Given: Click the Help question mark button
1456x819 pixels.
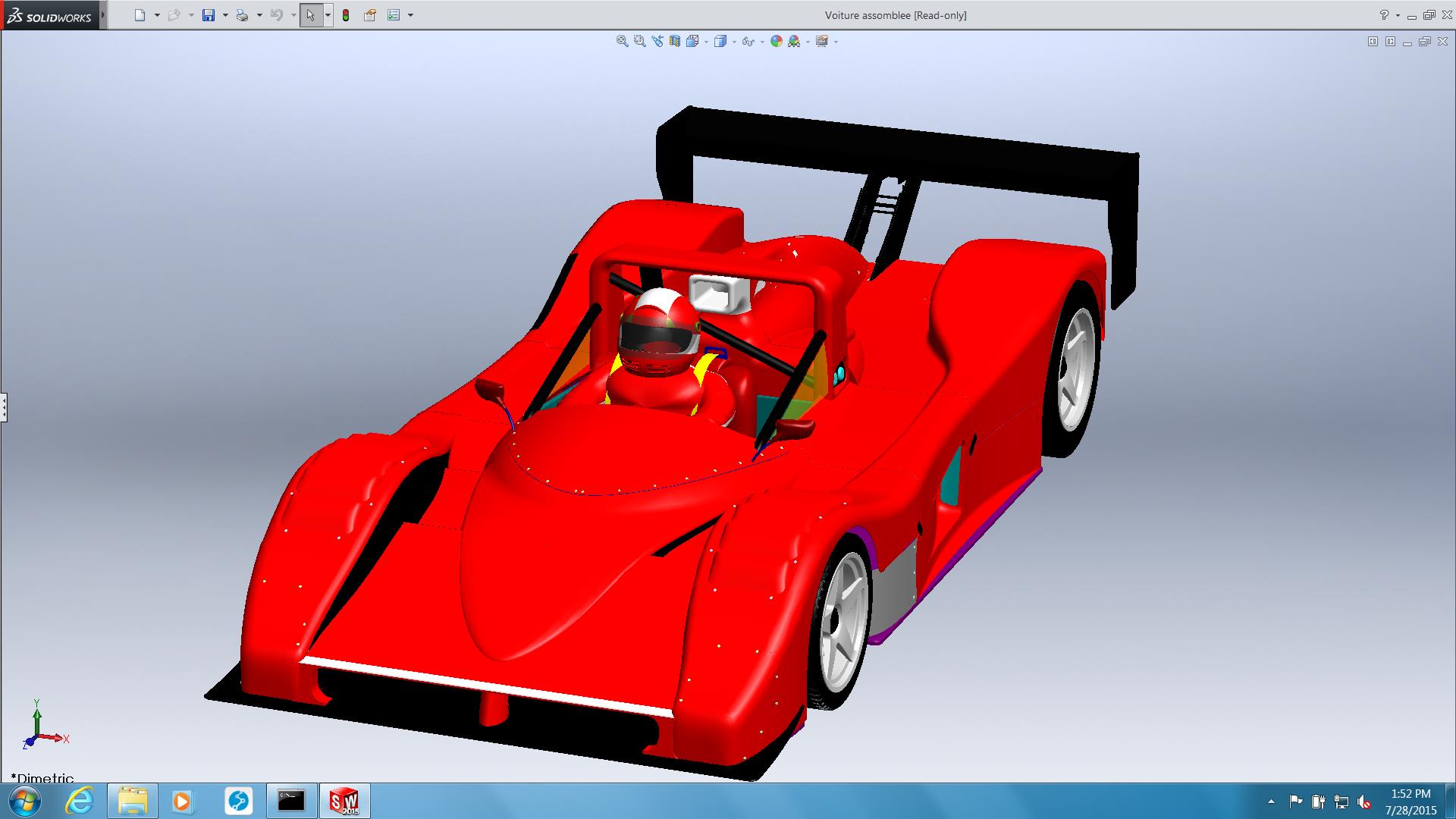Looking at the screenshot, I should (1384, 15).
